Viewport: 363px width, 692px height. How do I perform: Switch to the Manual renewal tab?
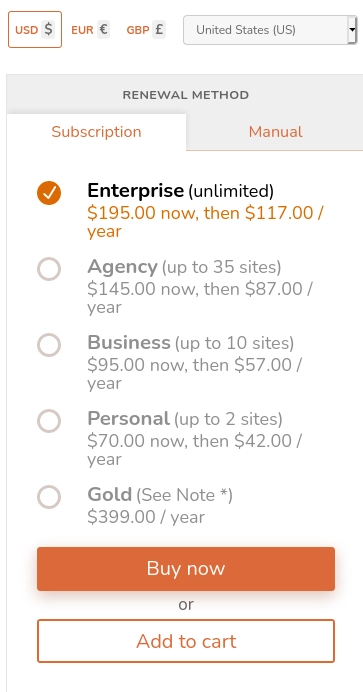click(275, 132)
